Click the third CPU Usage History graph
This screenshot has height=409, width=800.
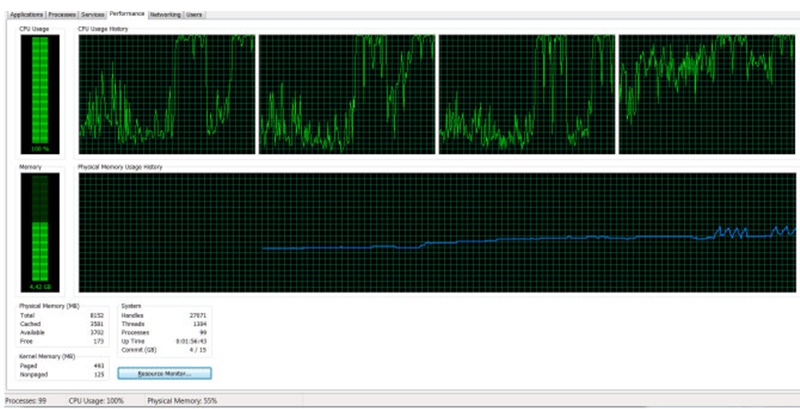526,94
